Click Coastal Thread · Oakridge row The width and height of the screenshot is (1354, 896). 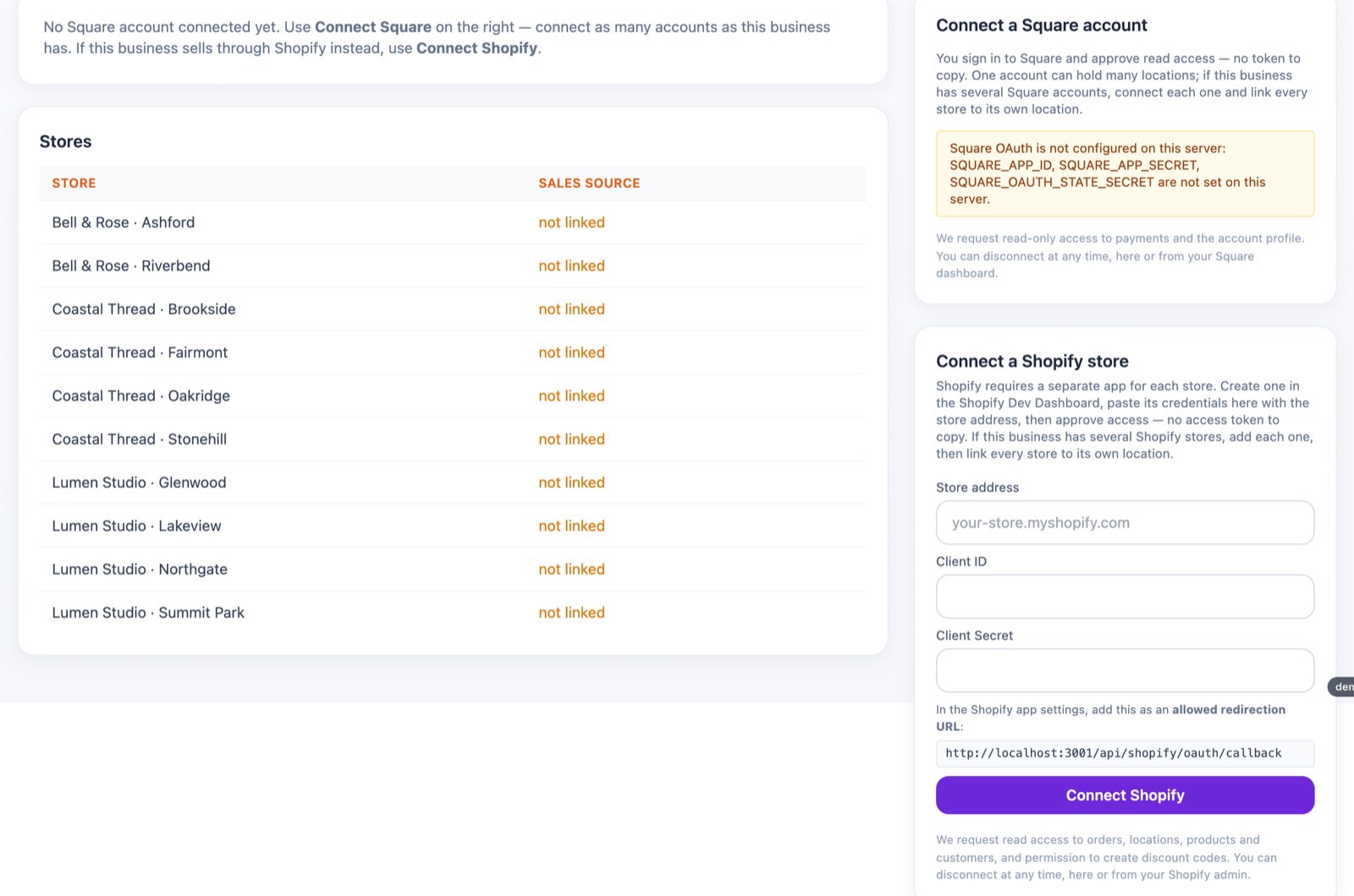pos(453,396)
